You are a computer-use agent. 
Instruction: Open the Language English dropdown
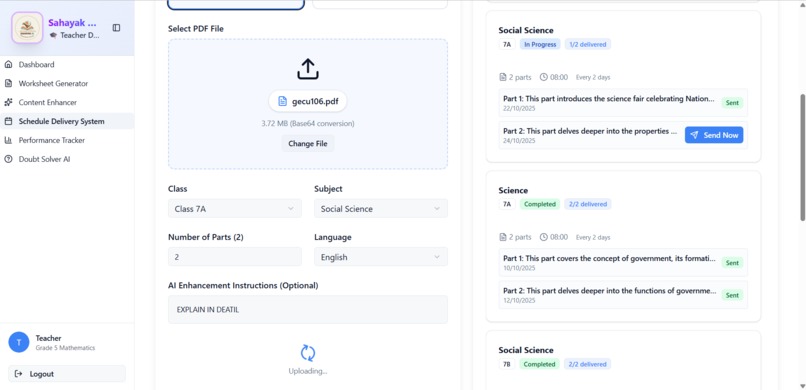381,257
